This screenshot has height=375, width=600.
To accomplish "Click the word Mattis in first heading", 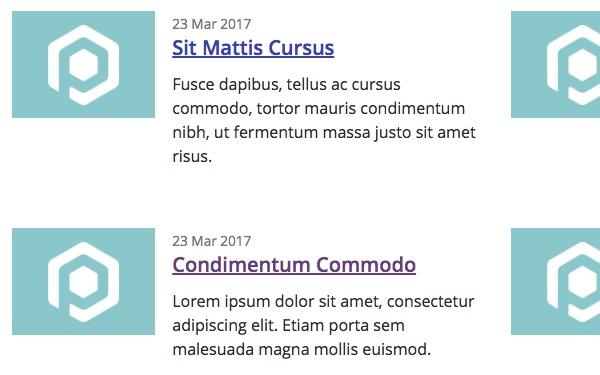I will click(x=233, y=48).
